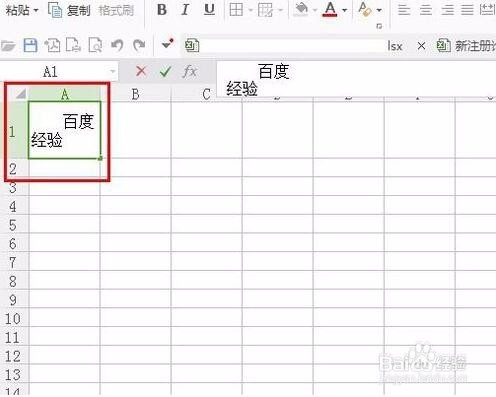
Task: Click the A1 name box
Action: click(x=51, y=72)
